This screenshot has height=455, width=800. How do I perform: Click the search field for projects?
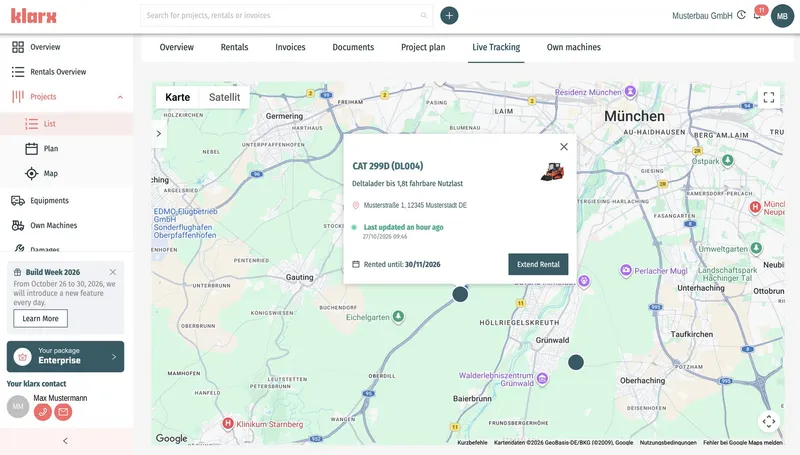click(x=286, y=16)
